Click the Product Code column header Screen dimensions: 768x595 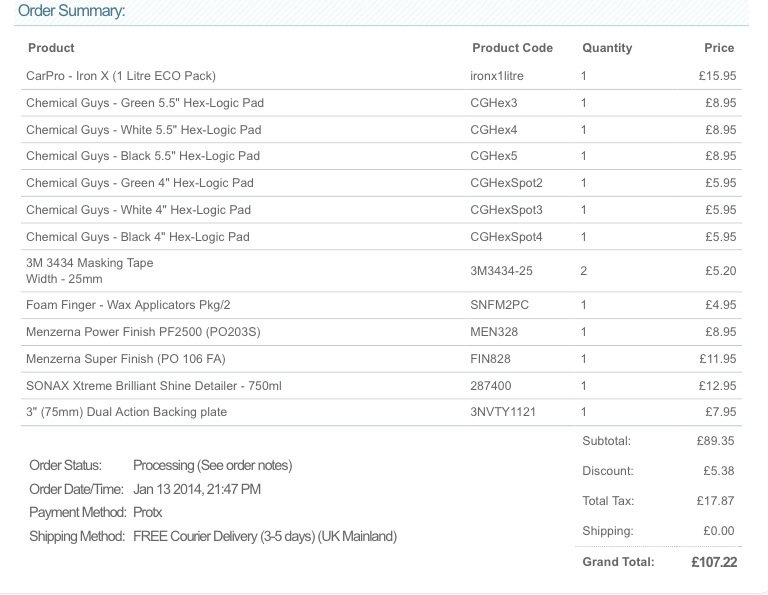pos(512,48)
